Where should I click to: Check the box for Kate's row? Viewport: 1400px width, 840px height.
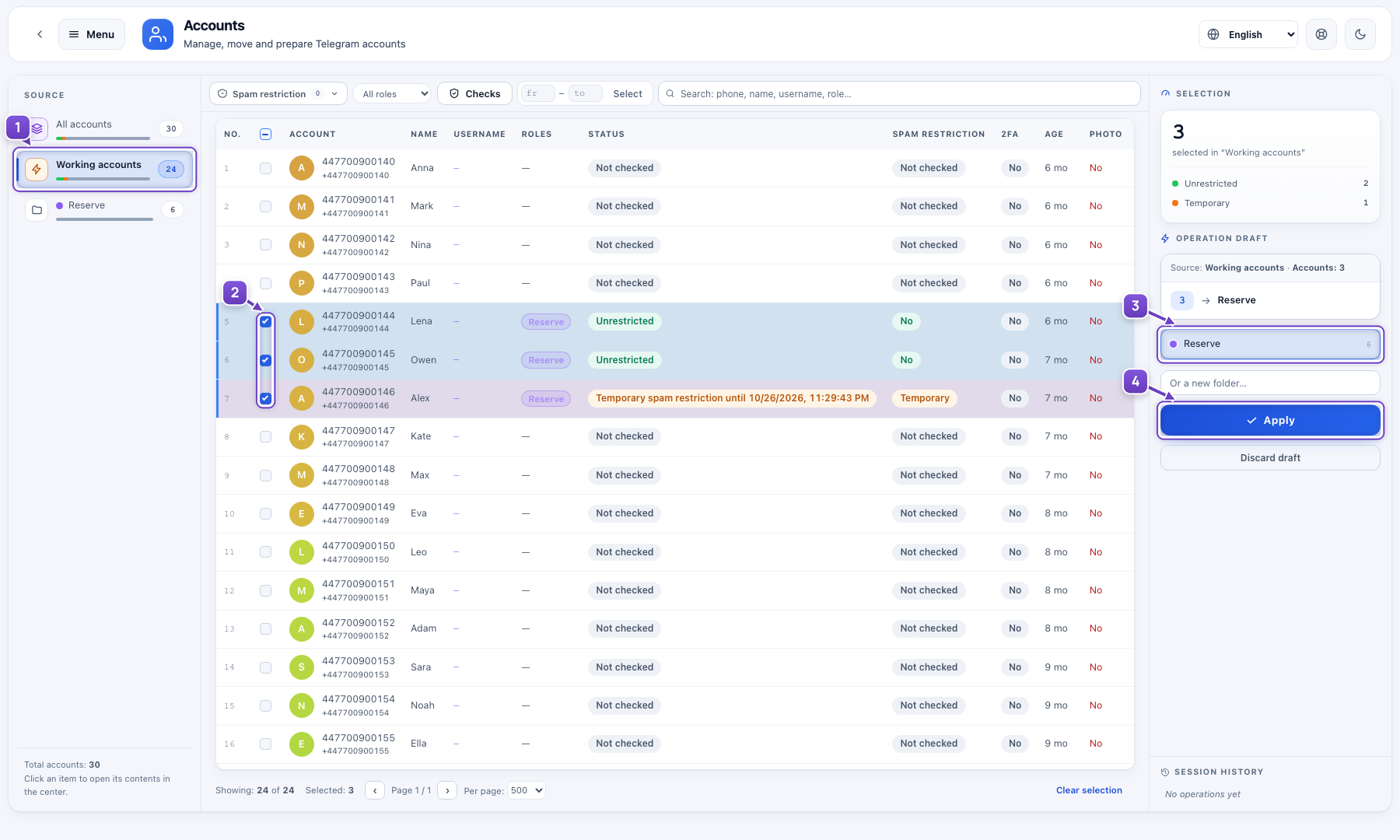[265, 436]
